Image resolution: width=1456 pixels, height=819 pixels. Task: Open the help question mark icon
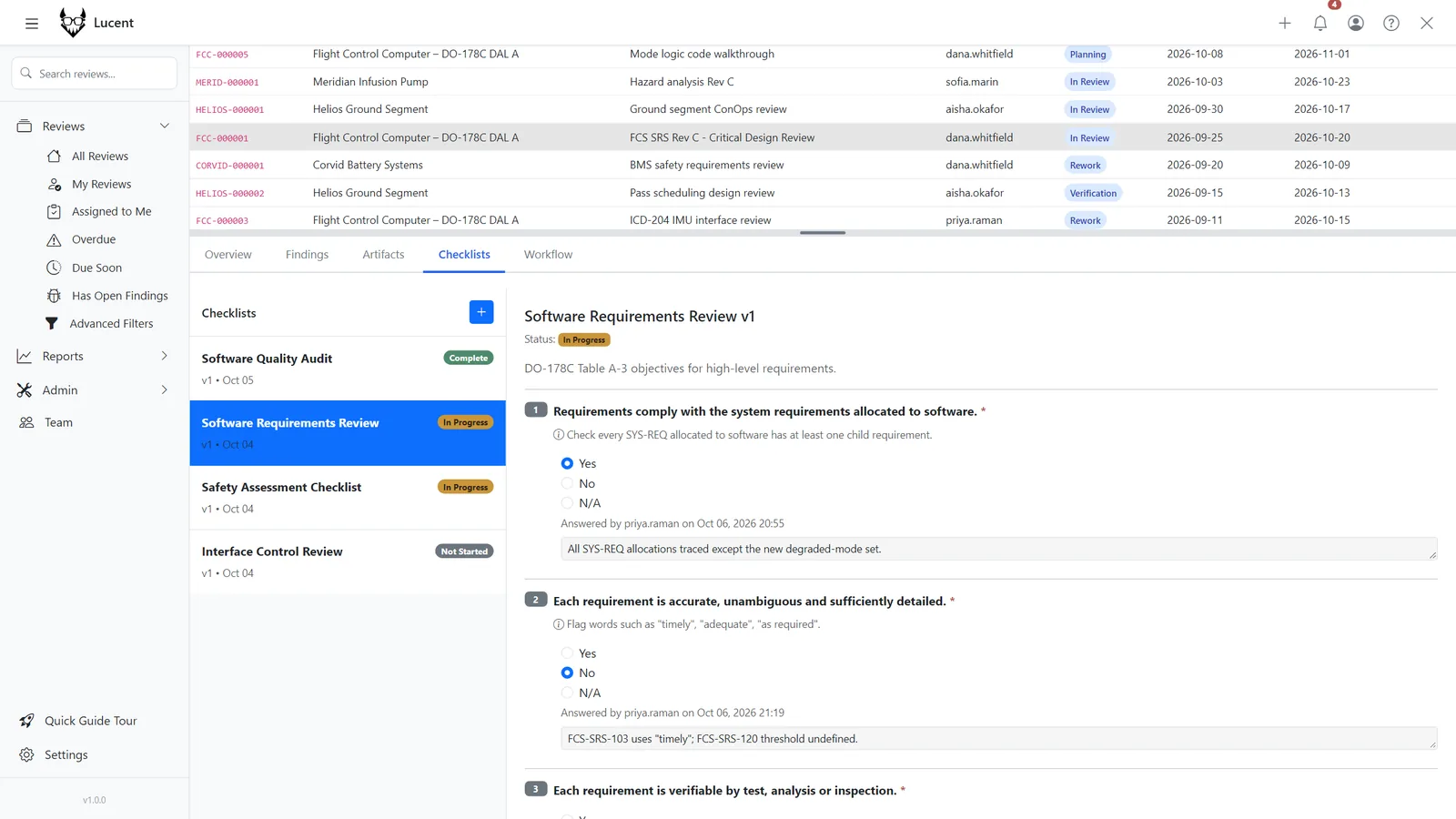[x=1391, y=24]
